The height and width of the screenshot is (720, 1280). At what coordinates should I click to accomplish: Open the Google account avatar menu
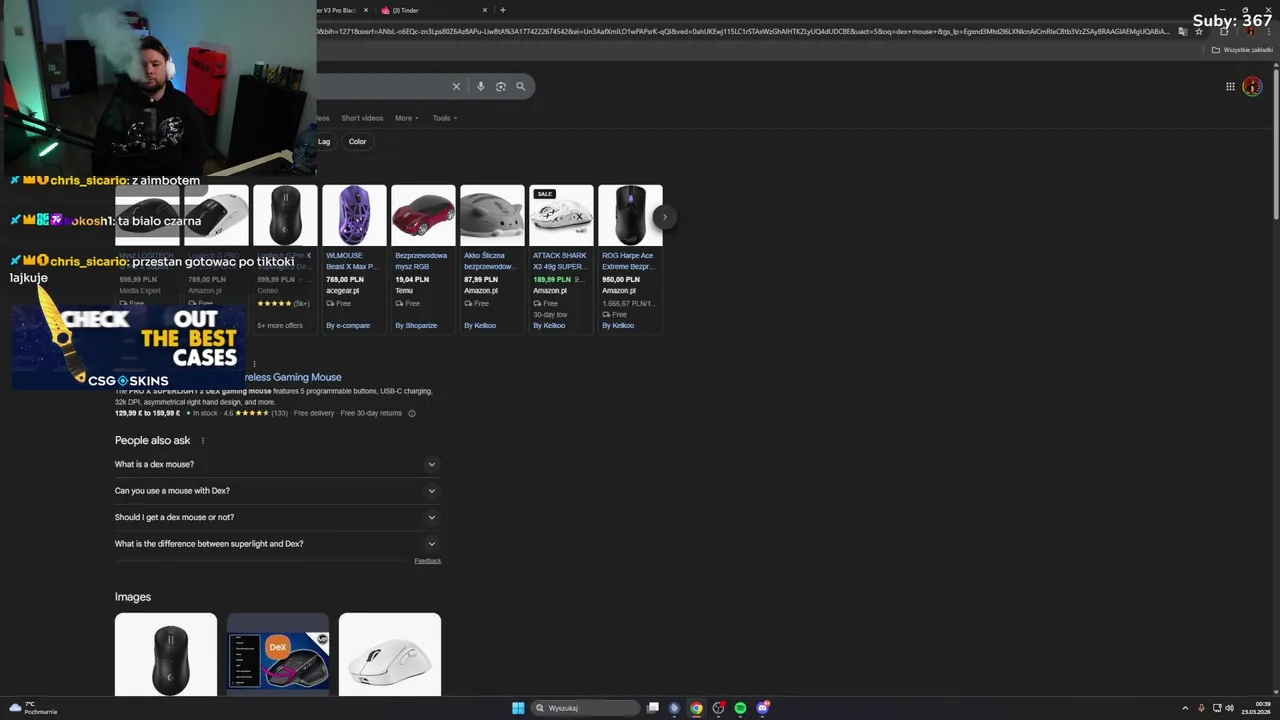pyautogui.click(x=1252, y=86)
